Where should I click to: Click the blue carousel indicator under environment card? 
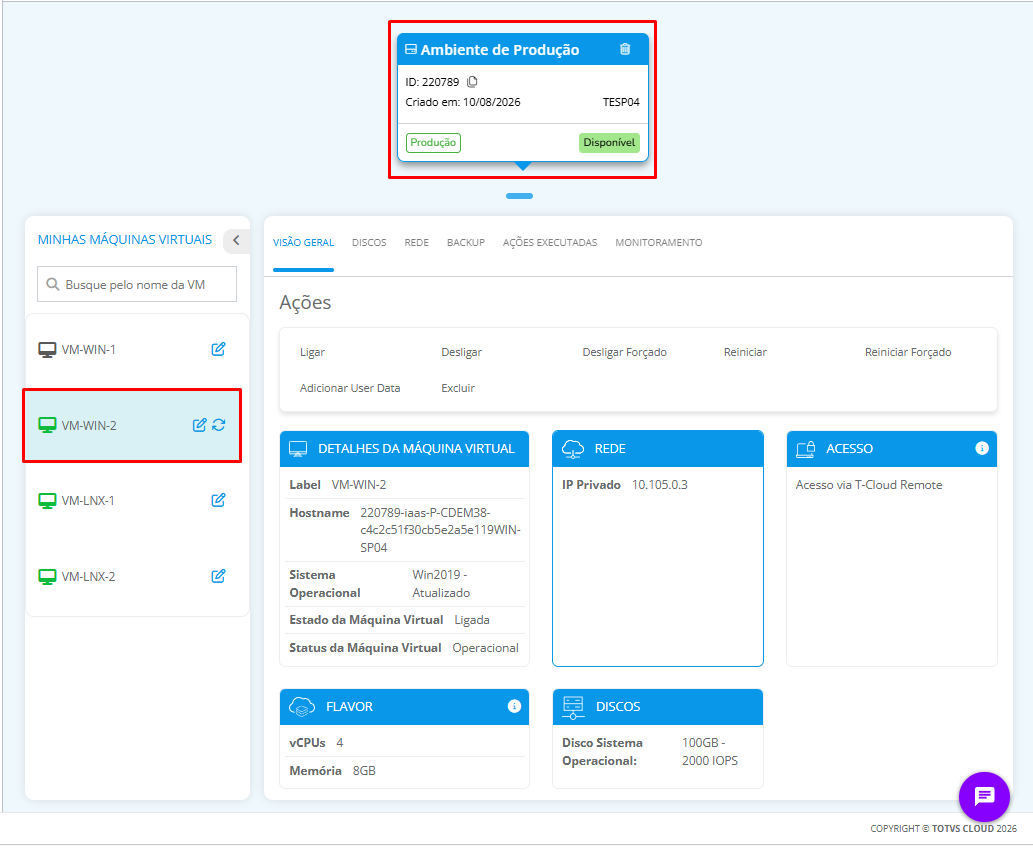(519, 196)
